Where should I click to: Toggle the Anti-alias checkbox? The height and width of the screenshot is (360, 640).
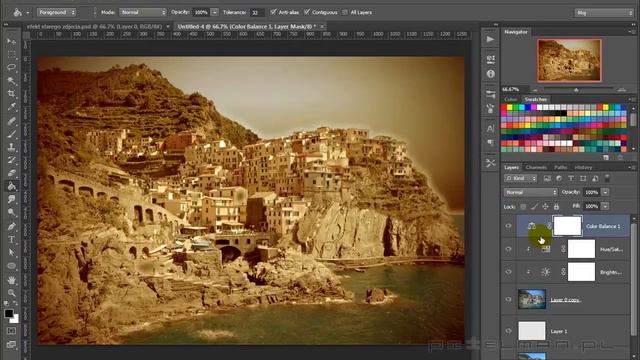[273, 12]
